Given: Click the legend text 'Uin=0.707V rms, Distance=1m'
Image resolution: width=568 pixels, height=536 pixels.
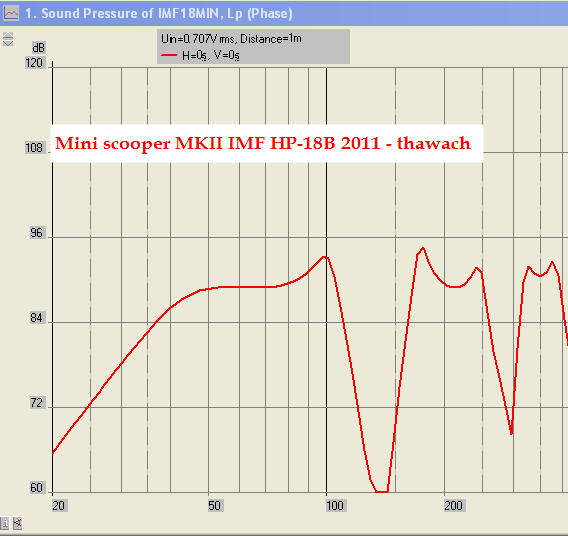Looking at the screenshot, I should pyautogui.click(x=231, y=38).
